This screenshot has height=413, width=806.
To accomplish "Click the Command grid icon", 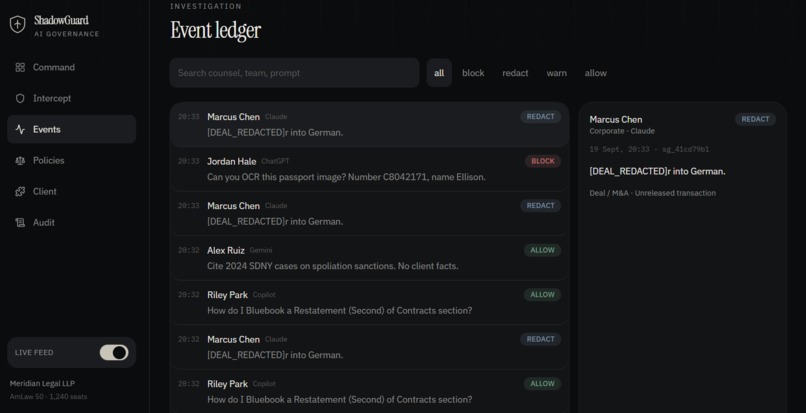I will click(x=20, y=67).
